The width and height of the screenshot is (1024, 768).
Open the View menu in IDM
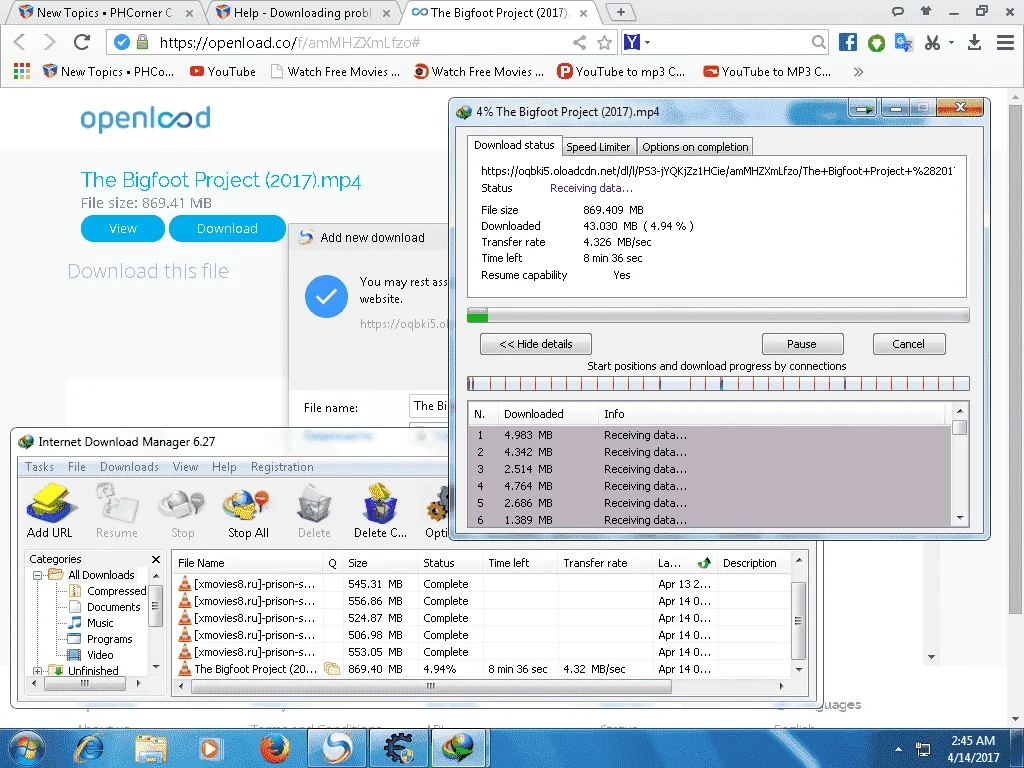click(185, 467)
